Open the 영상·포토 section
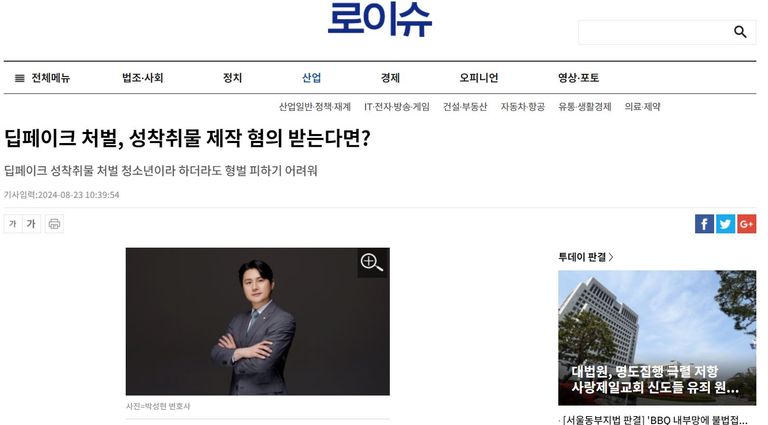768x425 pixels. pyautogui.click(x=578, y=78)
